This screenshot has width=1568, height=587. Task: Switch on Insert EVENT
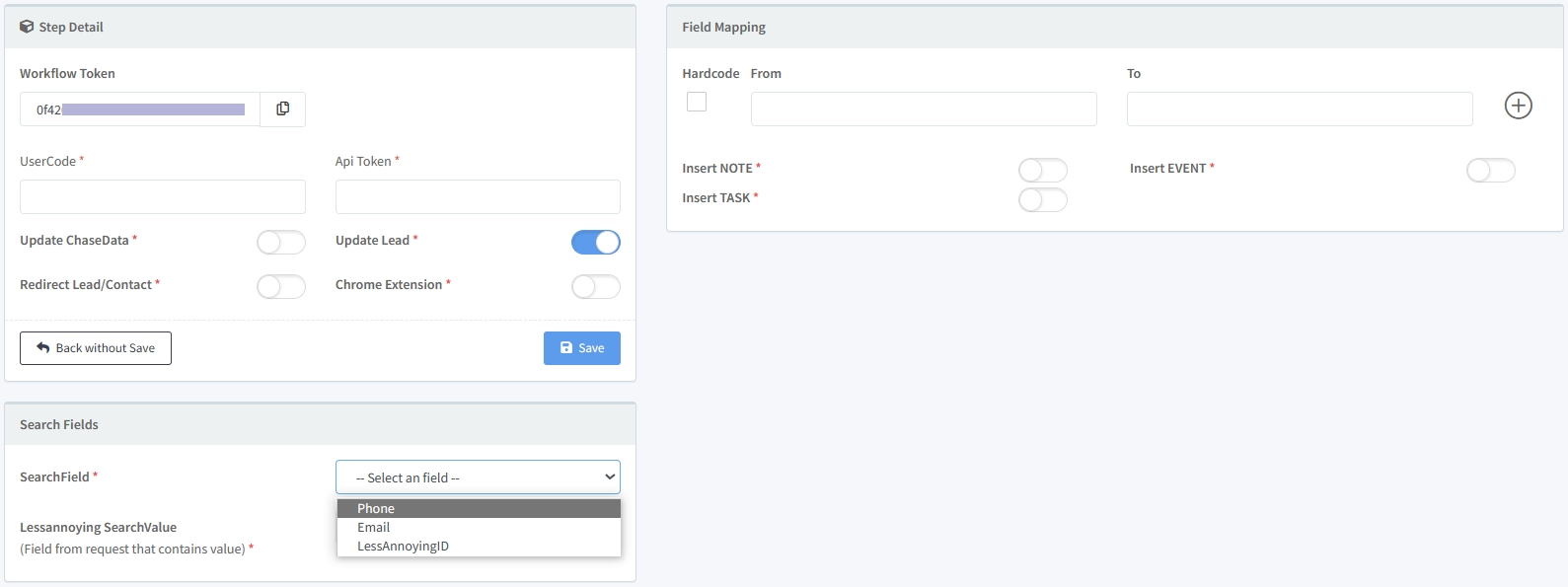(1491, 171)
